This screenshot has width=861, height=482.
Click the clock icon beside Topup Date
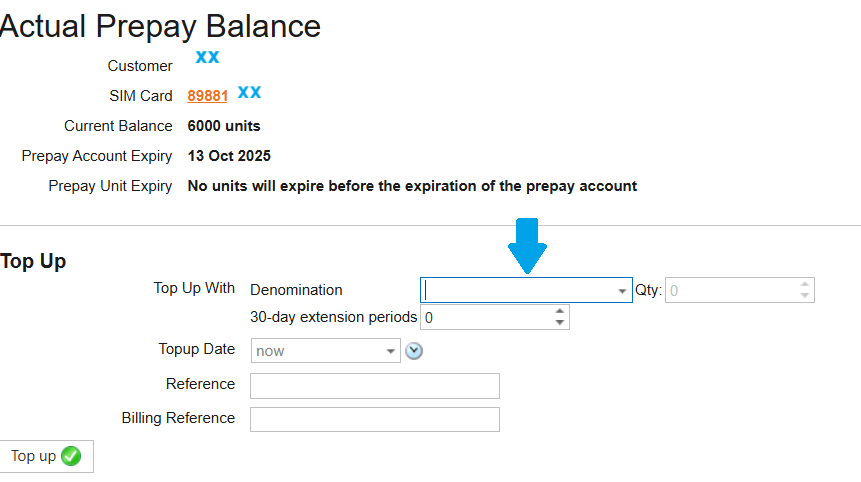pos(414,351)
